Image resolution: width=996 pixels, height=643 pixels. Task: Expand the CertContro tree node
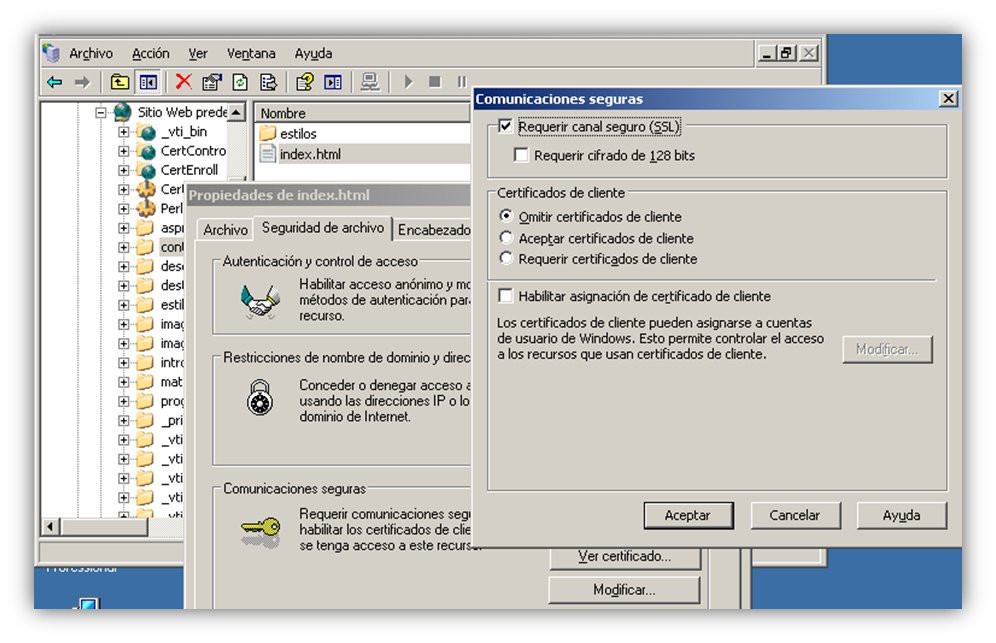pyautogui.click(x=124, y=151)
